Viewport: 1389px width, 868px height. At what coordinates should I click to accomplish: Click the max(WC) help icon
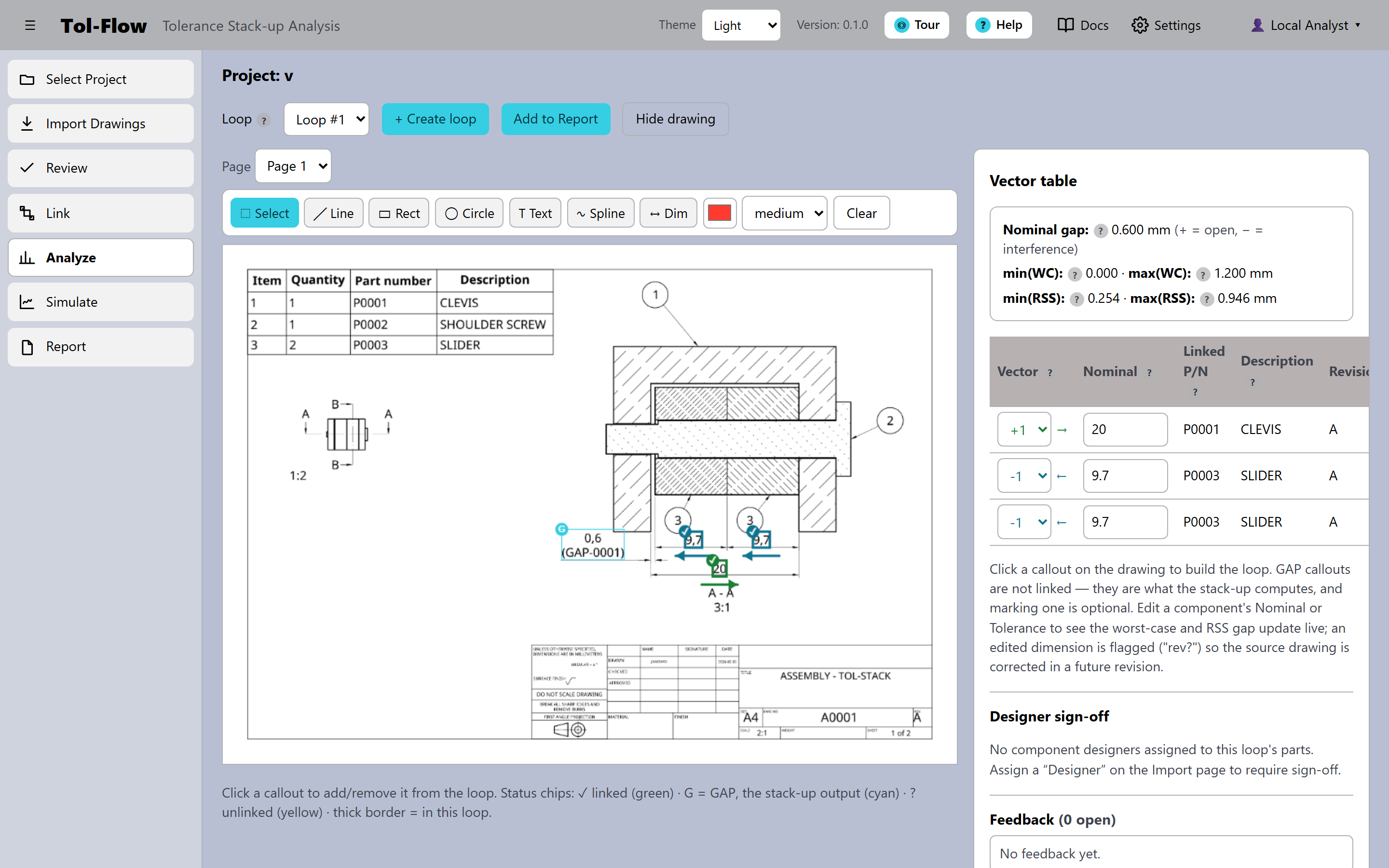click(x=1203, y=274)
